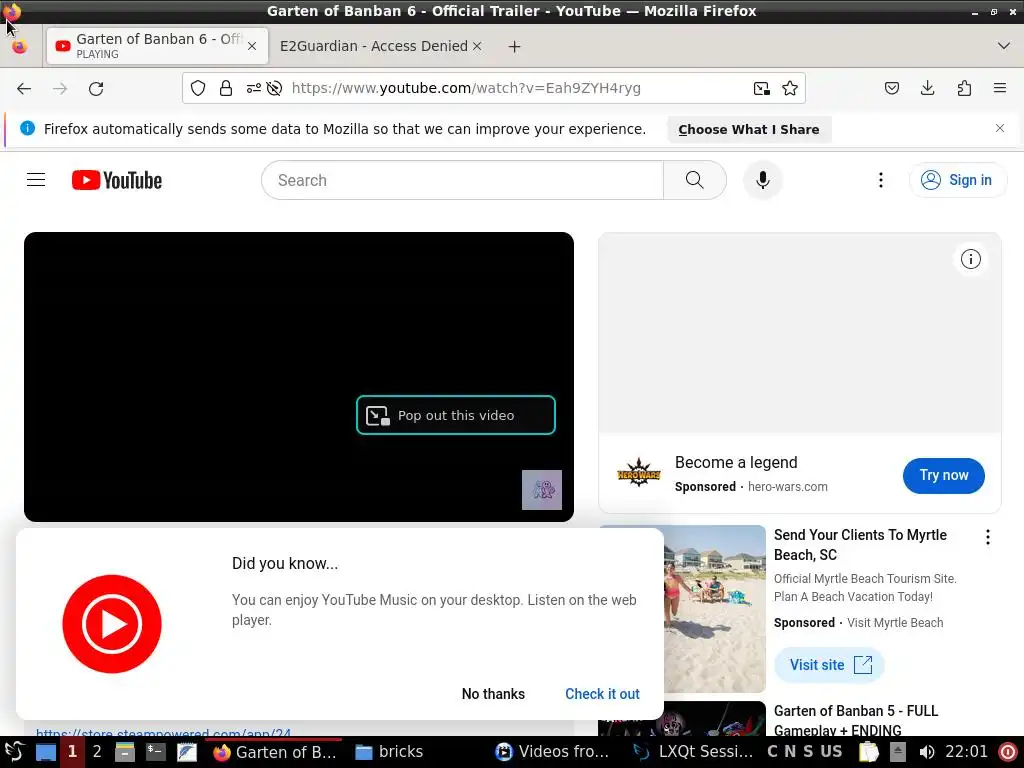
Task: Click the autoplay blocked icon
Action: 274,88
